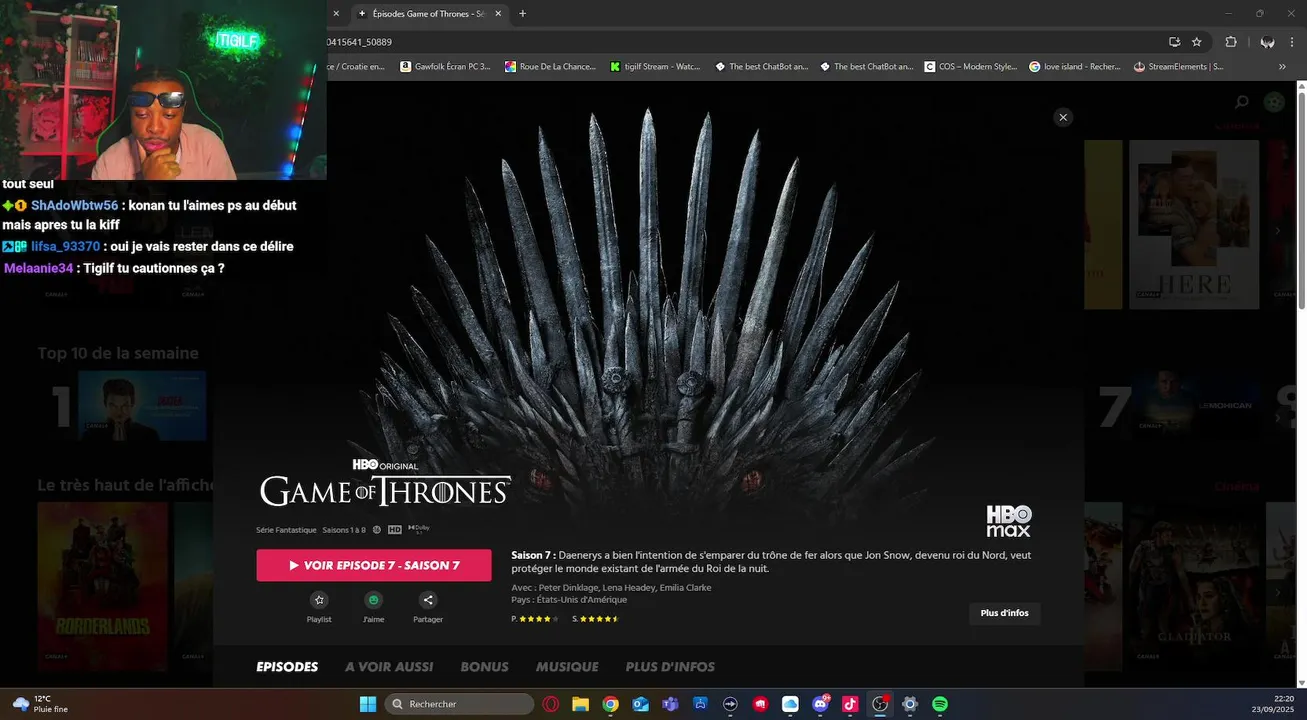Switch to the MUSIQUE tab

pos(567,667)
